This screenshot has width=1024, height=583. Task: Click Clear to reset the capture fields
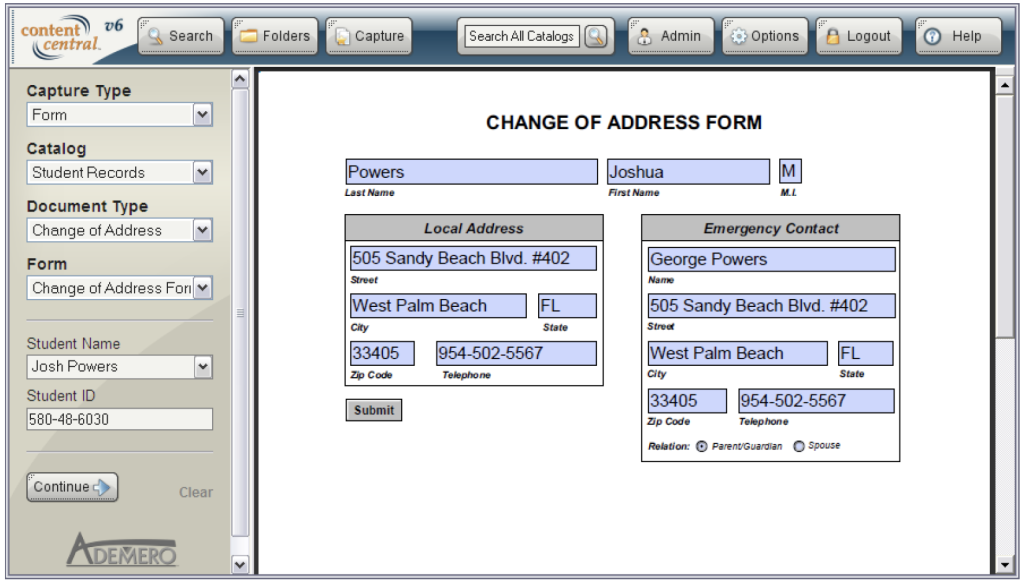point(197,492)
